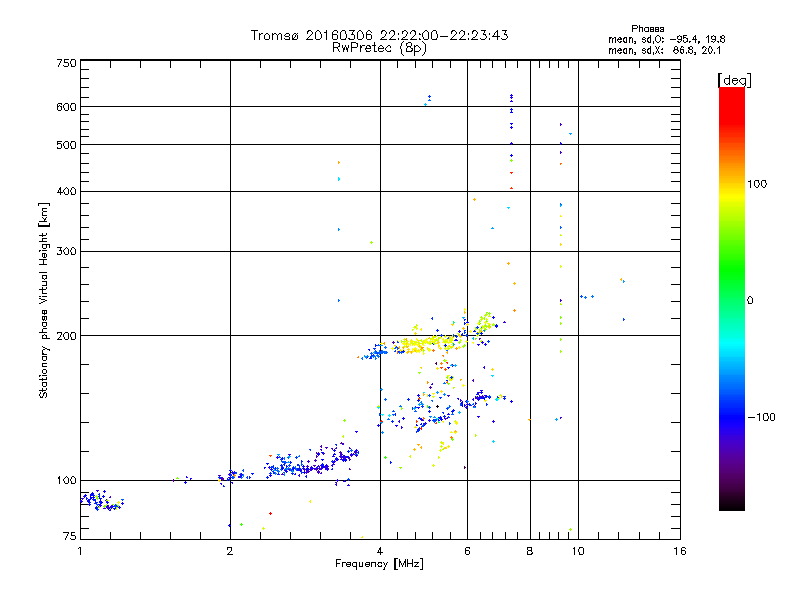The image size is (800, 600).
Task: Click the 'RwPretec (8p)' subtitle
Action: tap(379, 48)
